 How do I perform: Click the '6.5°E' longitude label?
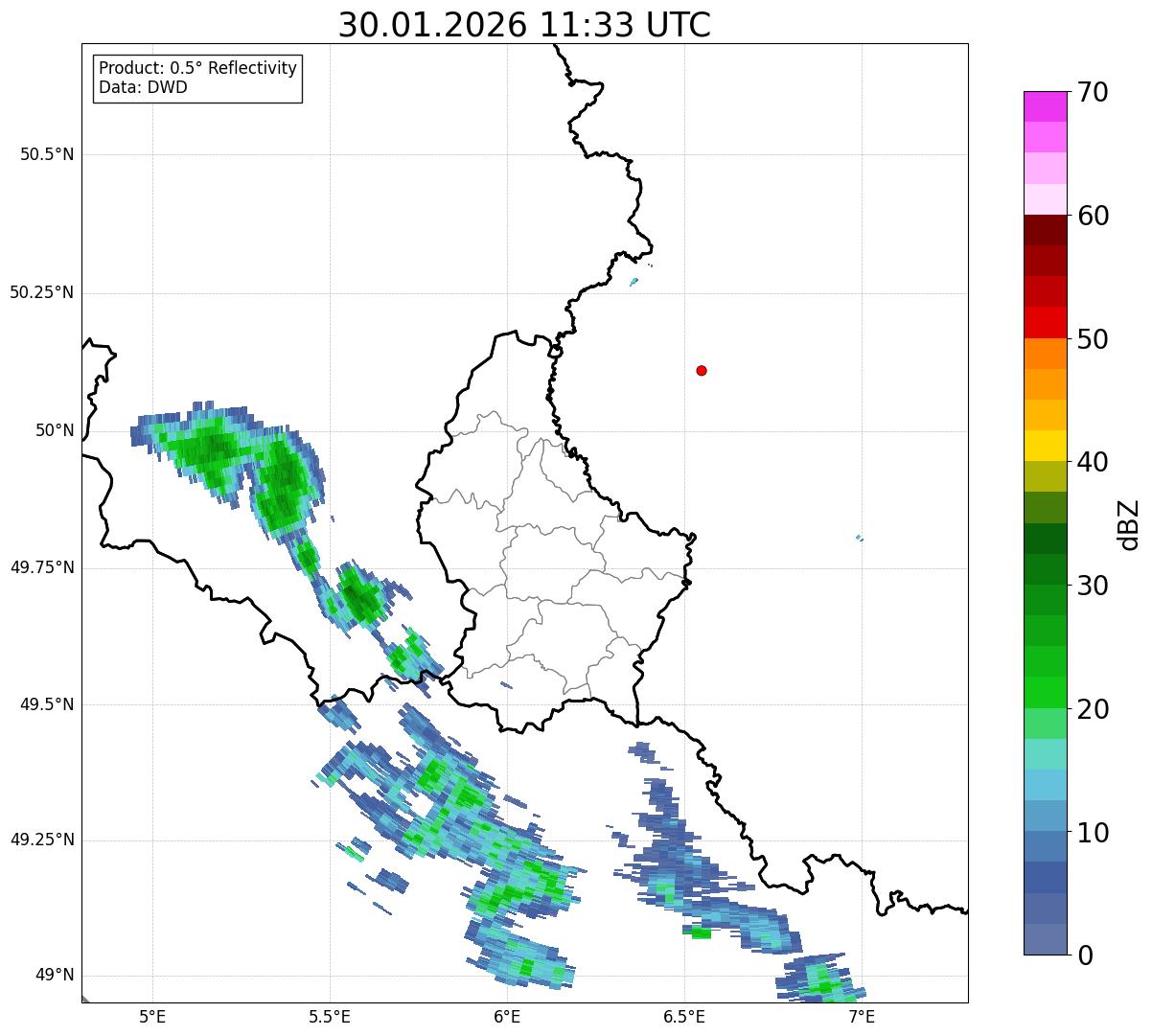[x=684, y=1016]
